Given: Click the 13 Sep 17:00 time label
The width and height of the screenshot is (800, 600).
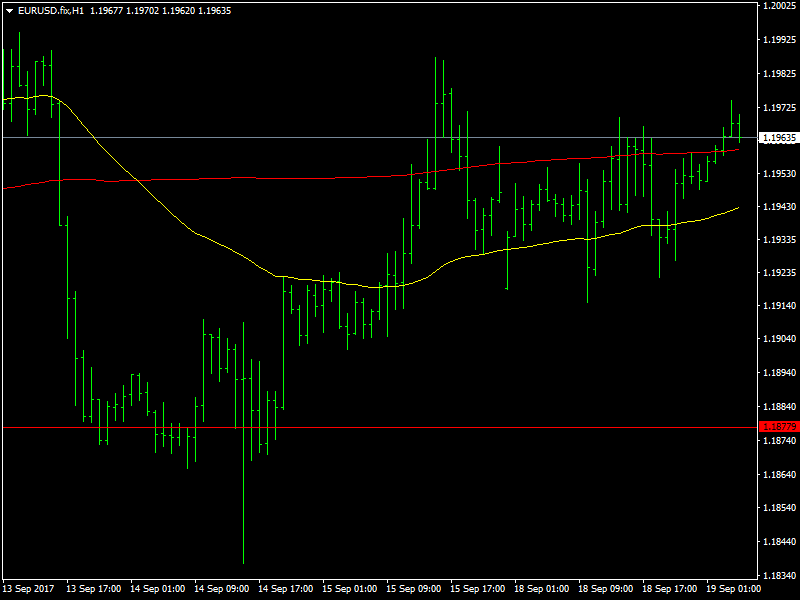Looking at the screenshot, I should coord(93,589).
